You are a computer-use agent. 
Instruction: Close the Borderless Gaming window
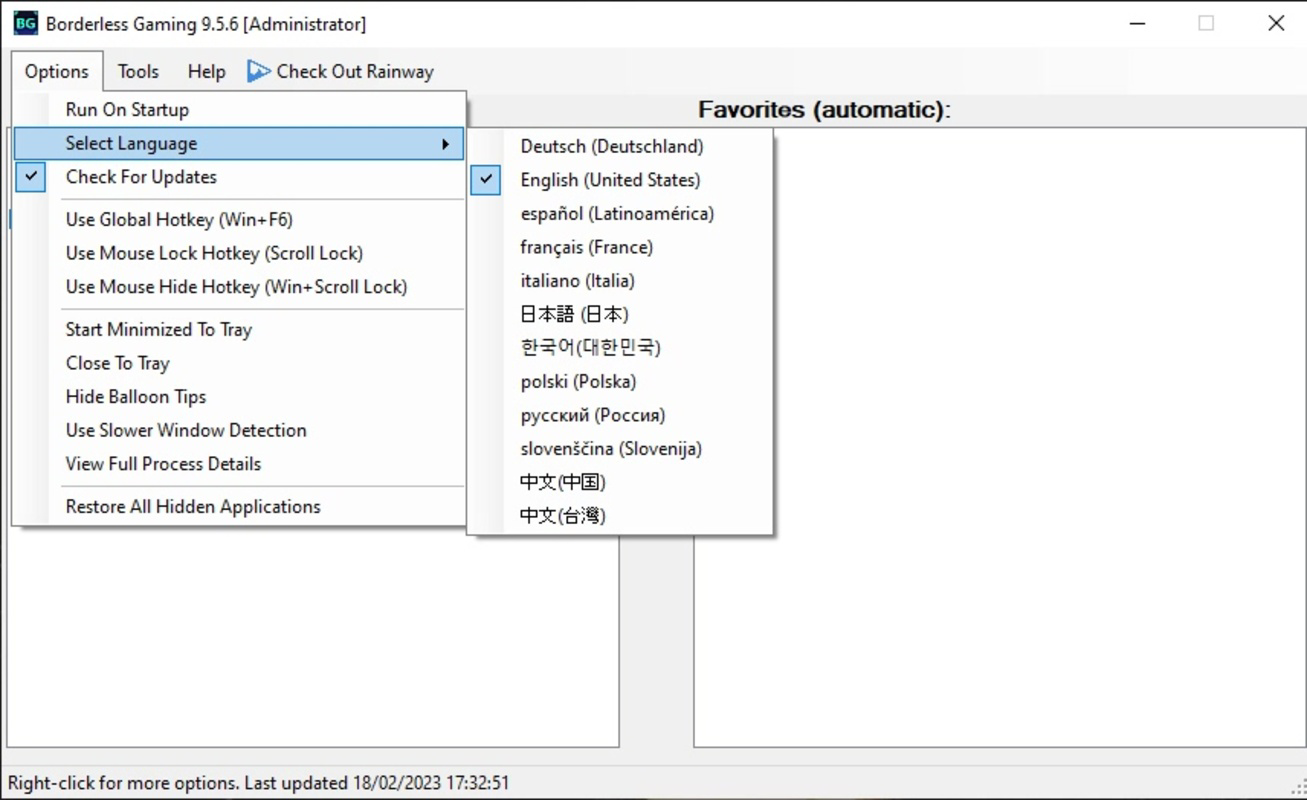point(1276,23)
